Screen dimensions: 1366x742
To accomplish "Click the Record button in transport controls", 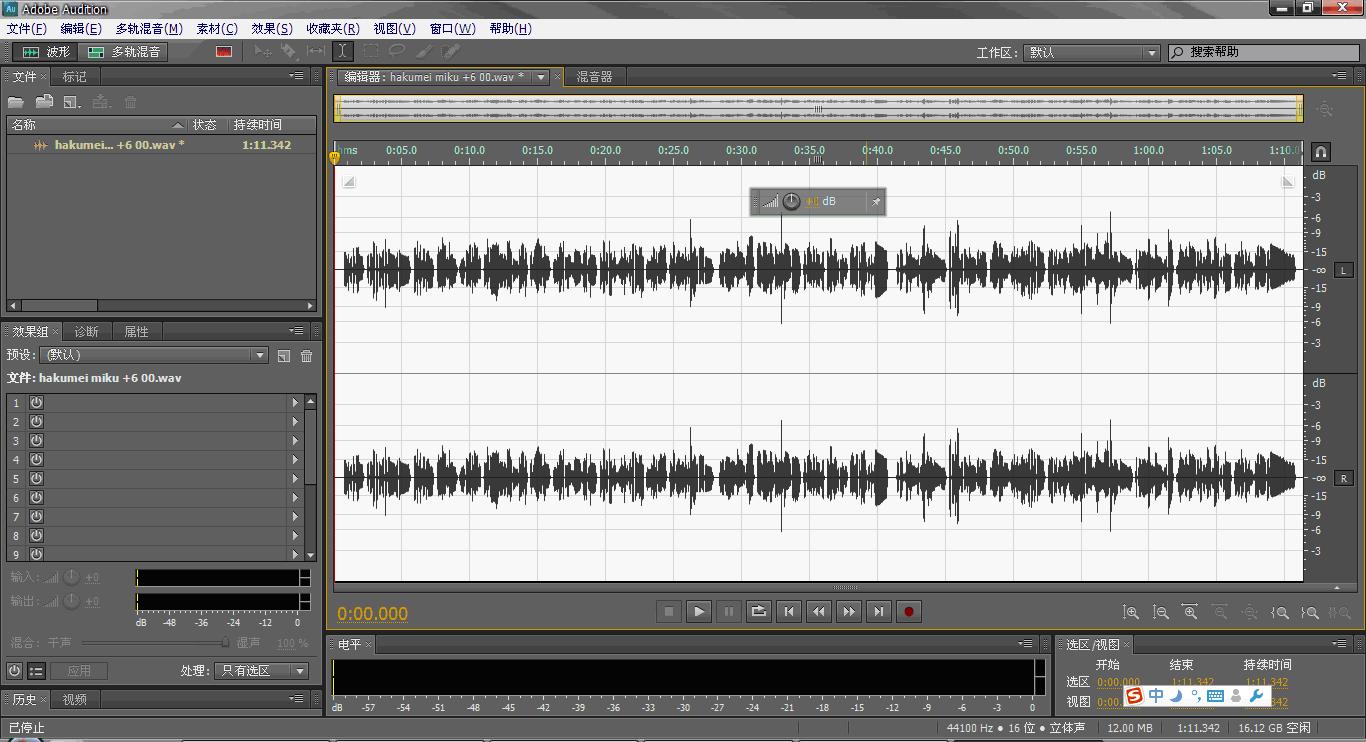I will 908,611.
